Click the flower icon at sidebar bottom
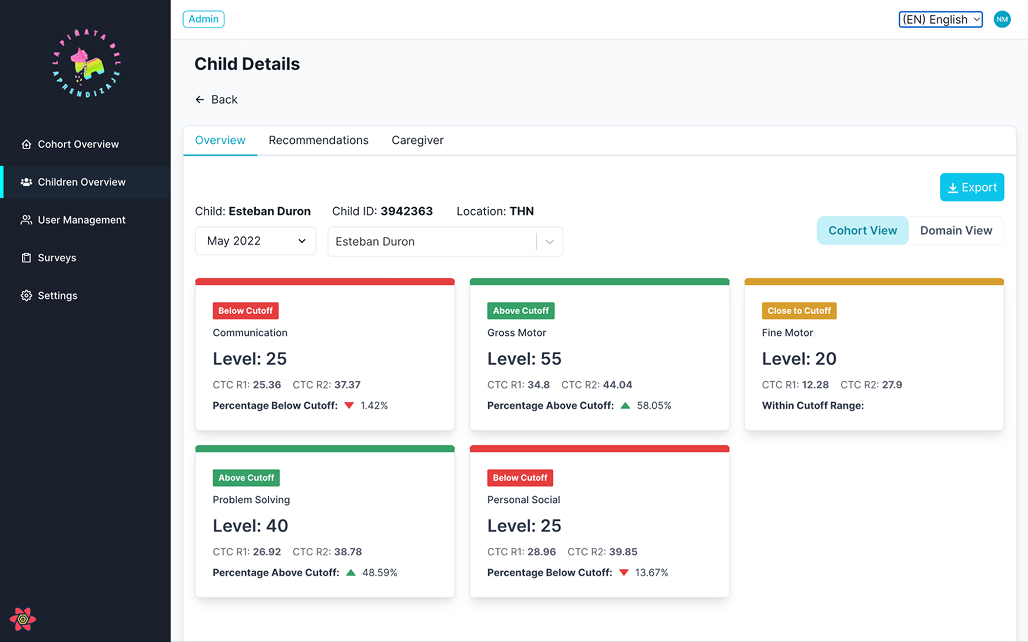The height and width of the screenshot is (642, 1028). (22, 619)
